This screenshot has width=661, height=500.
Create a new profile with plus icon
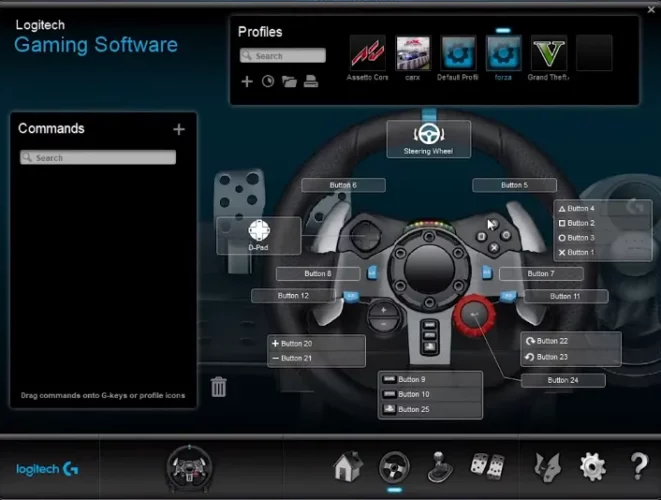coord(247,81)
